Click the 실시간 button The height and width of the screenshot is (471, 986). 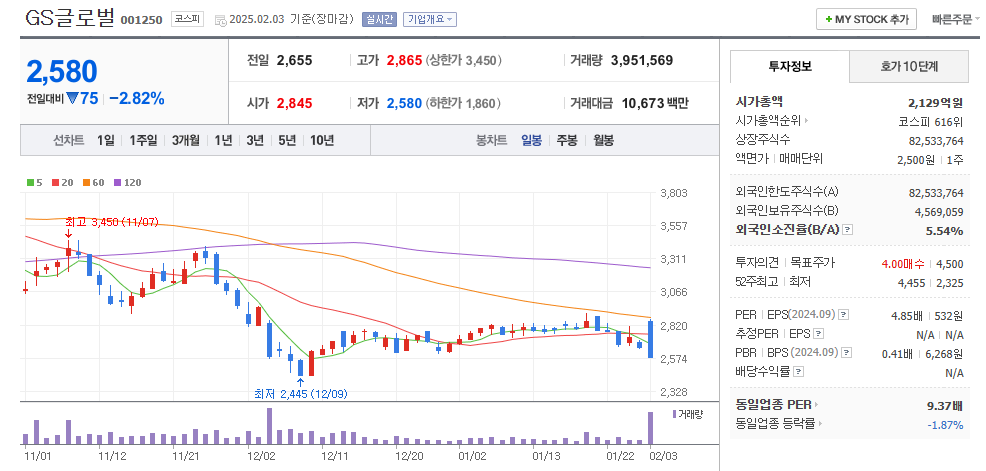(x=379, y=19)
